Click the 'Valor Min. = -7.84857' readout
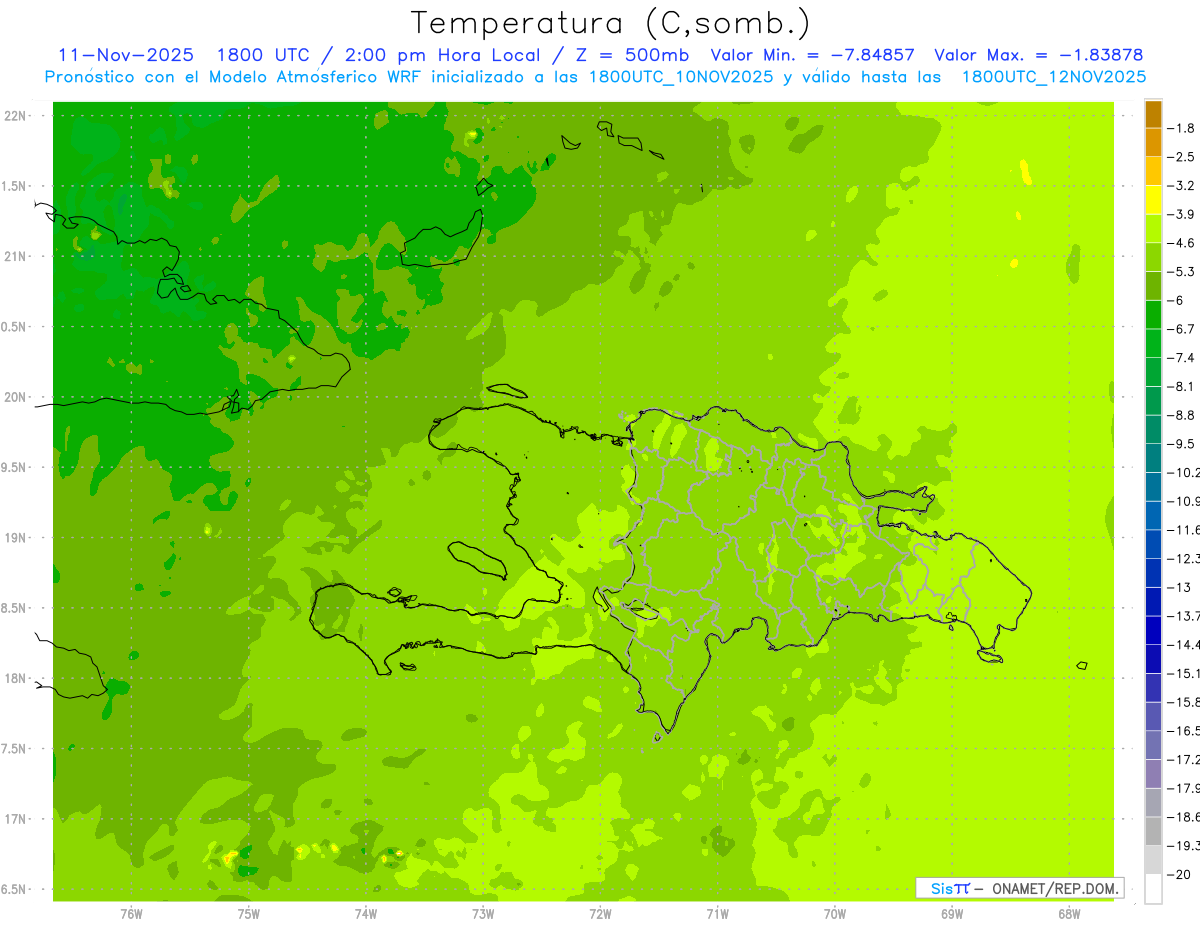The height and width of the screenshot is (927, 1200). click(812, 55)
